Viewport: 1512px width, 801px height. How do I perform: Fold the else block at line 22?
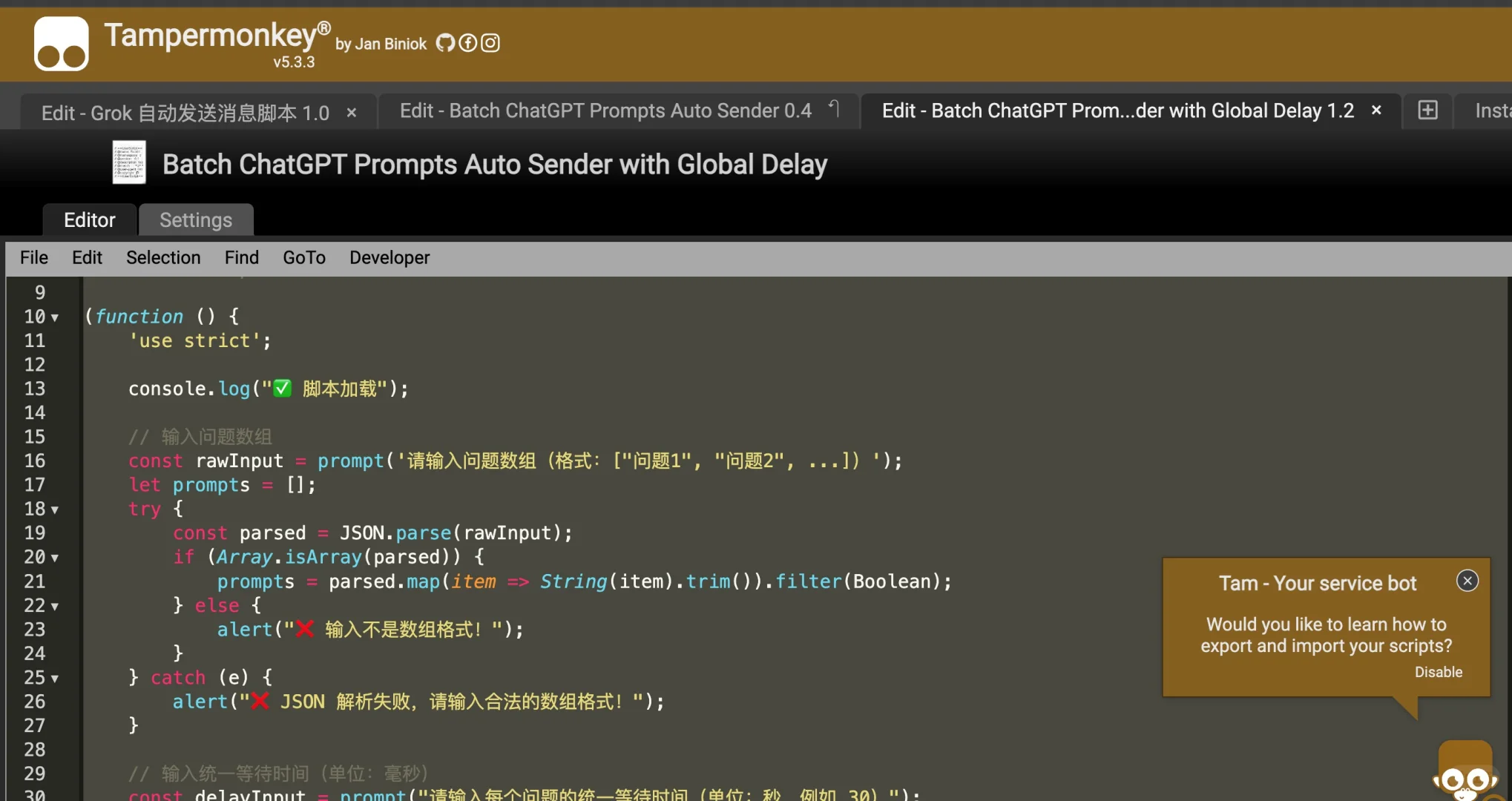tap(54, 606)
